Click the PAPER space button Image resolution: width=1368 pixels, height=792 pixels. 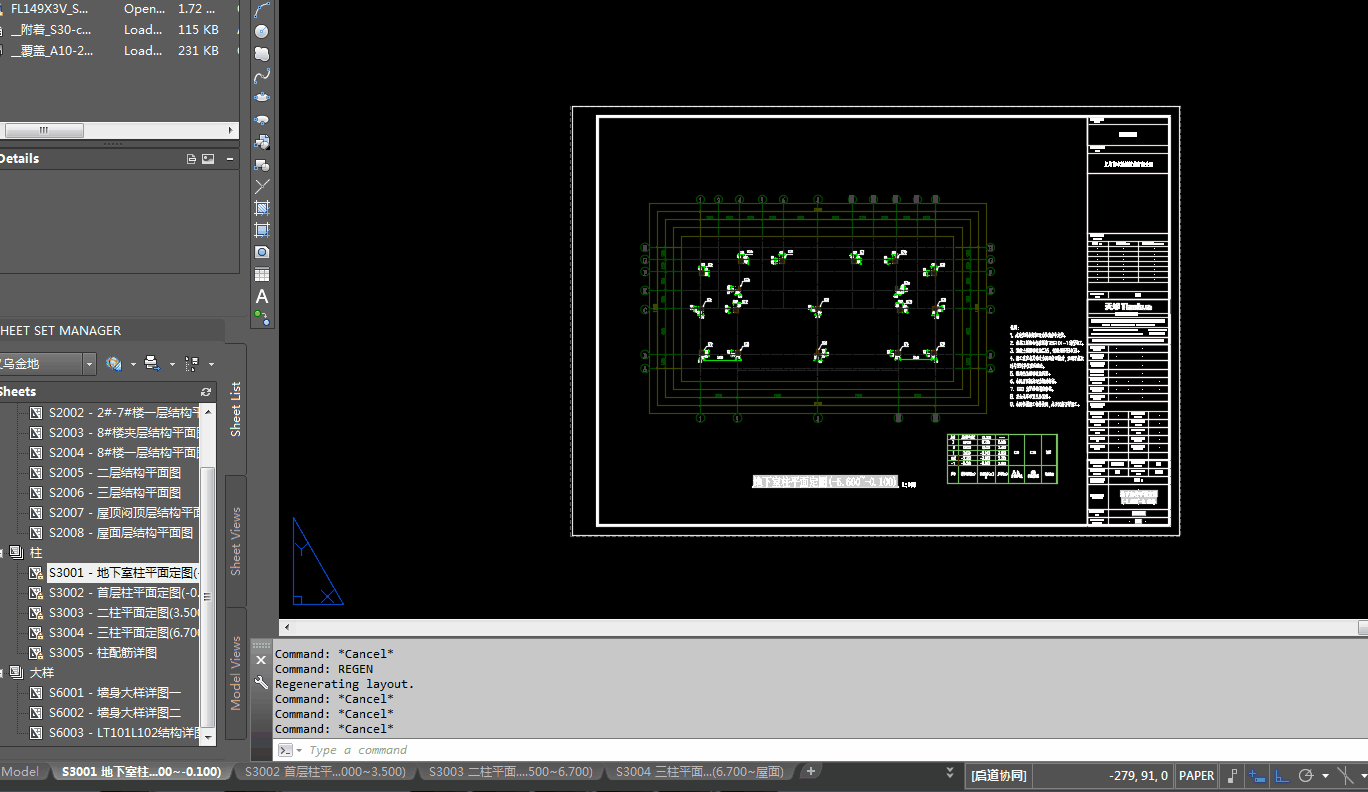point(1196,776)
